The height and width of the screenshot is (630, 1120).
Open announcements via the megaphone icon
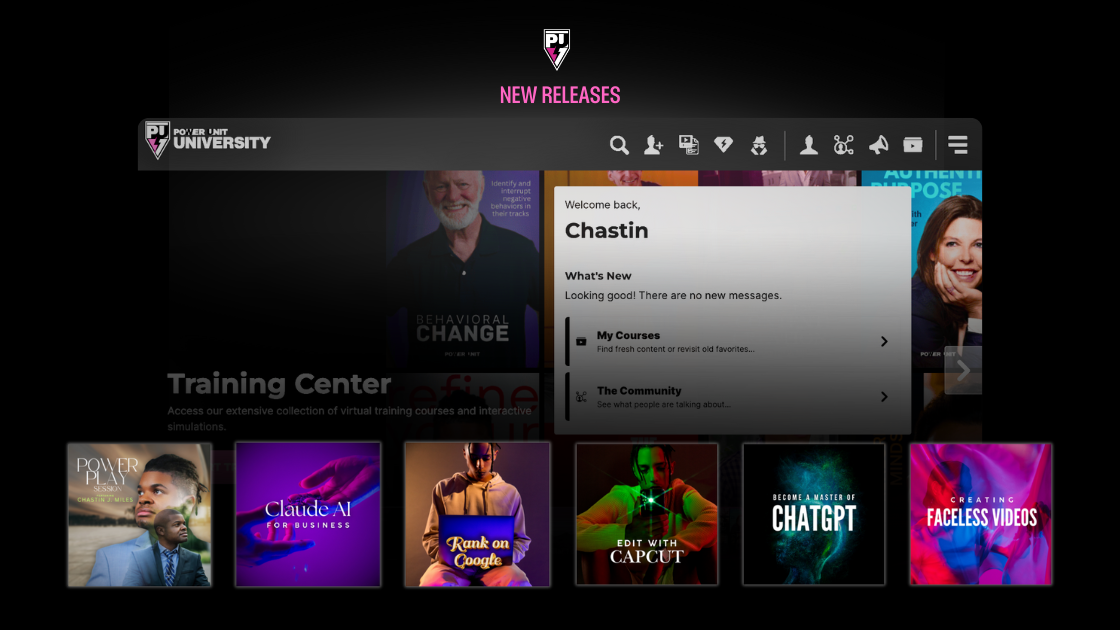tap(879, 145)
